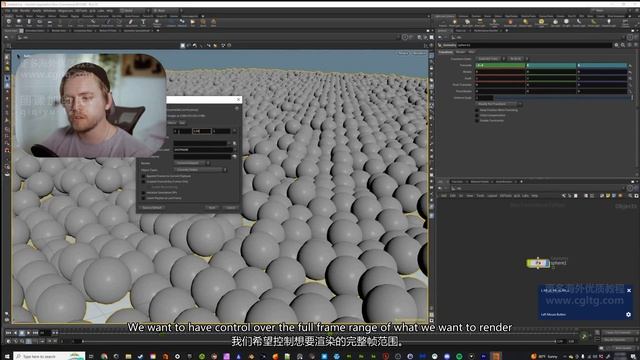Enable Child Compensation checkbox
The image size is (640, 360).
click(x=477, y=115)
